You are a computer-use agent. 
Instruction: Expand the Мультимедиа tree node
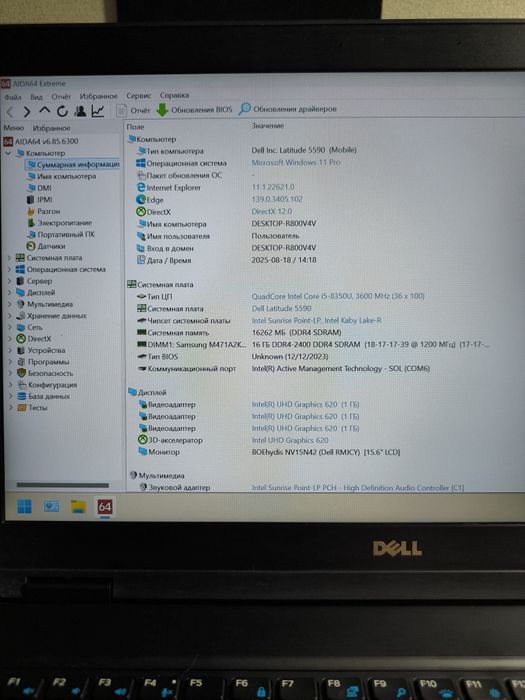click(9, 304)
